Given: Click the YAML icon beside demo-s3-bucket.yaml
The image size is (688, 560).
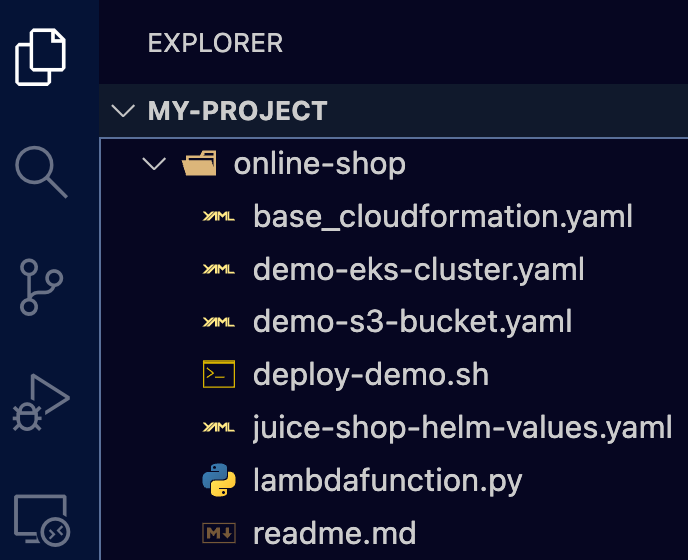Looking at the screenshot, I should [219, 322].
